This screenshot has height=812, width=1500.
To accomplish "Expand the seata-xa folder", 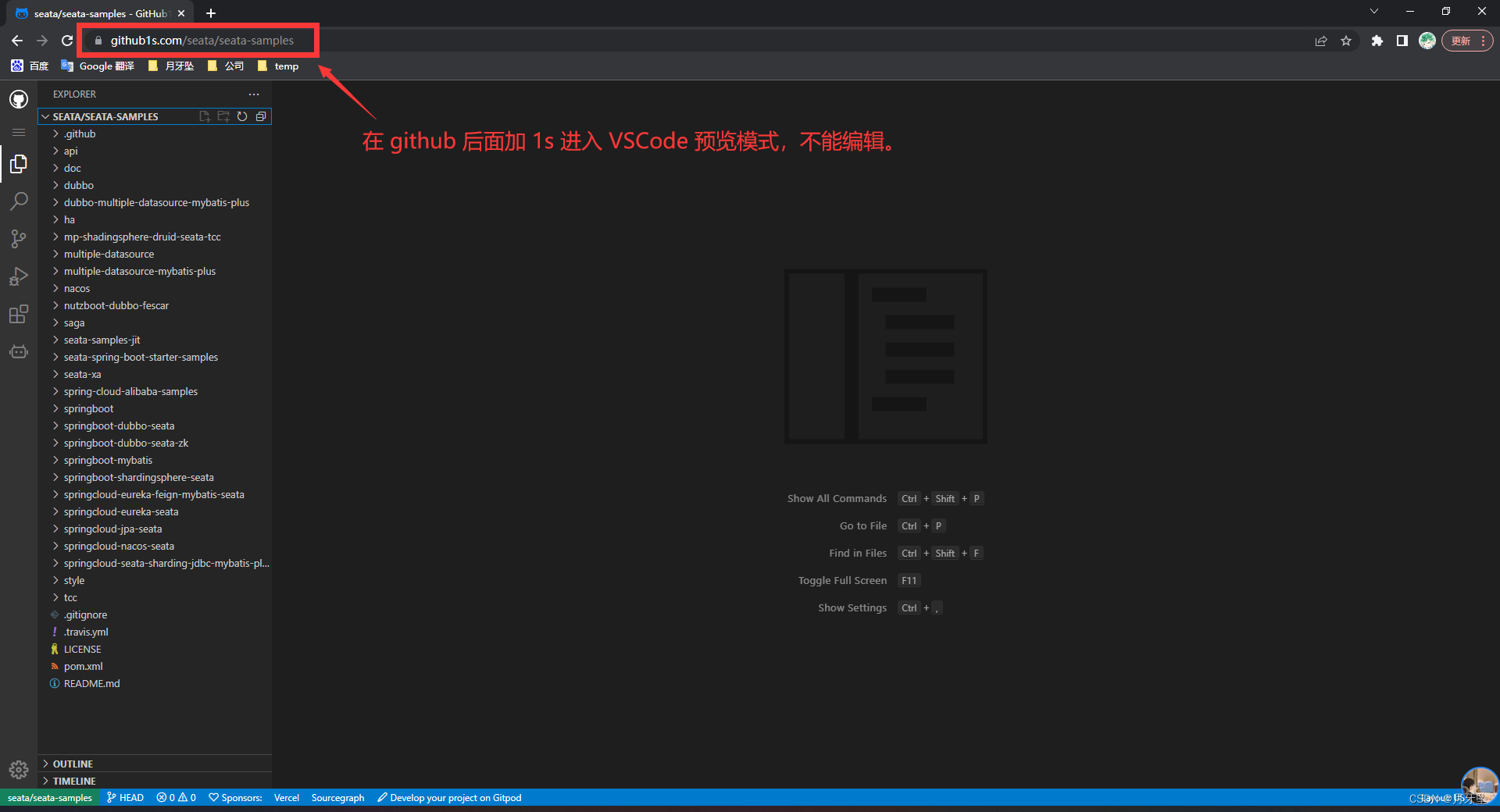I will tap(155, 374).
